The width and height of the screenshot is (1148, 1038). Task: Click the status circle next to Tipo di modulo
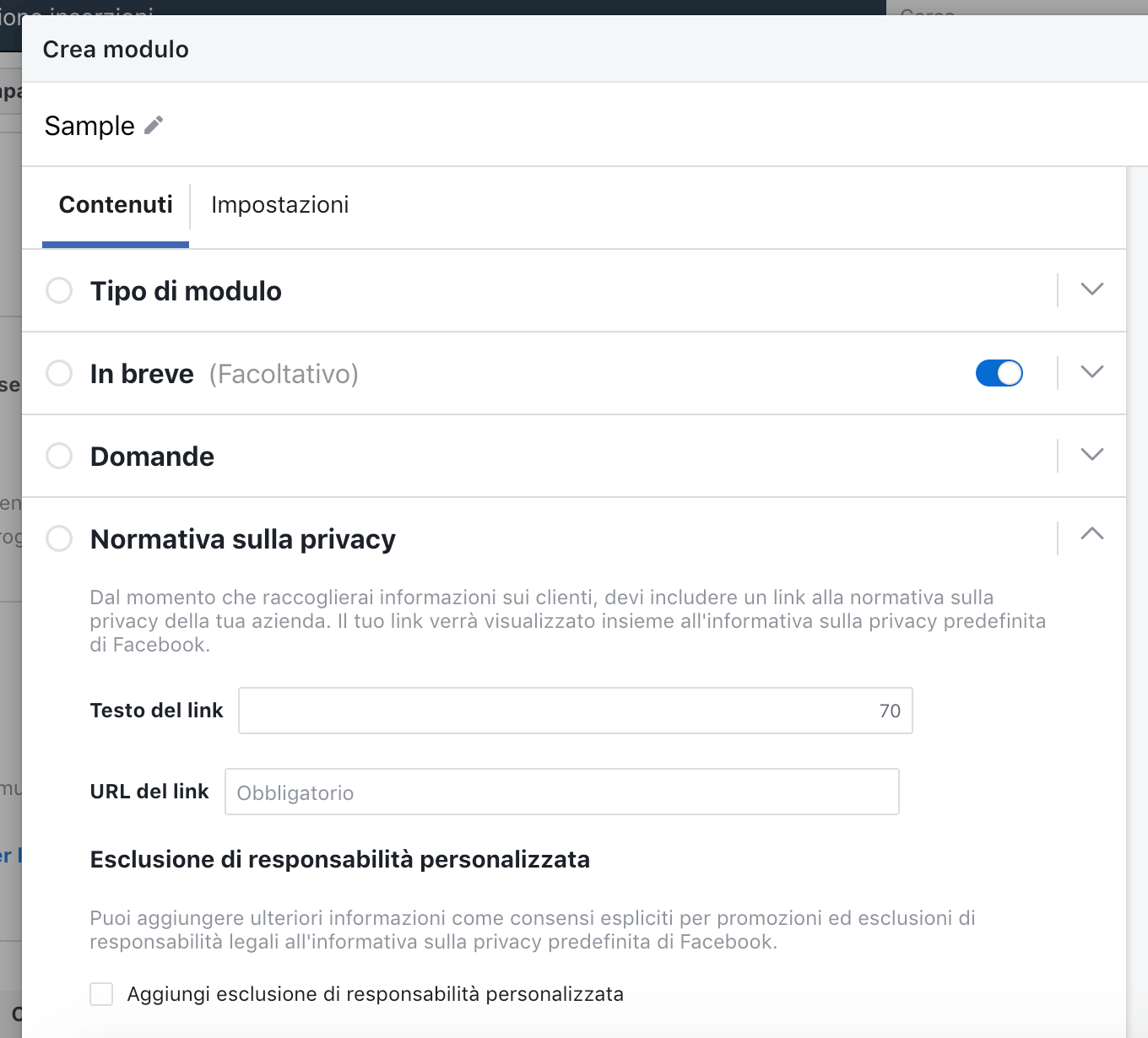click(x=59, y=290)
